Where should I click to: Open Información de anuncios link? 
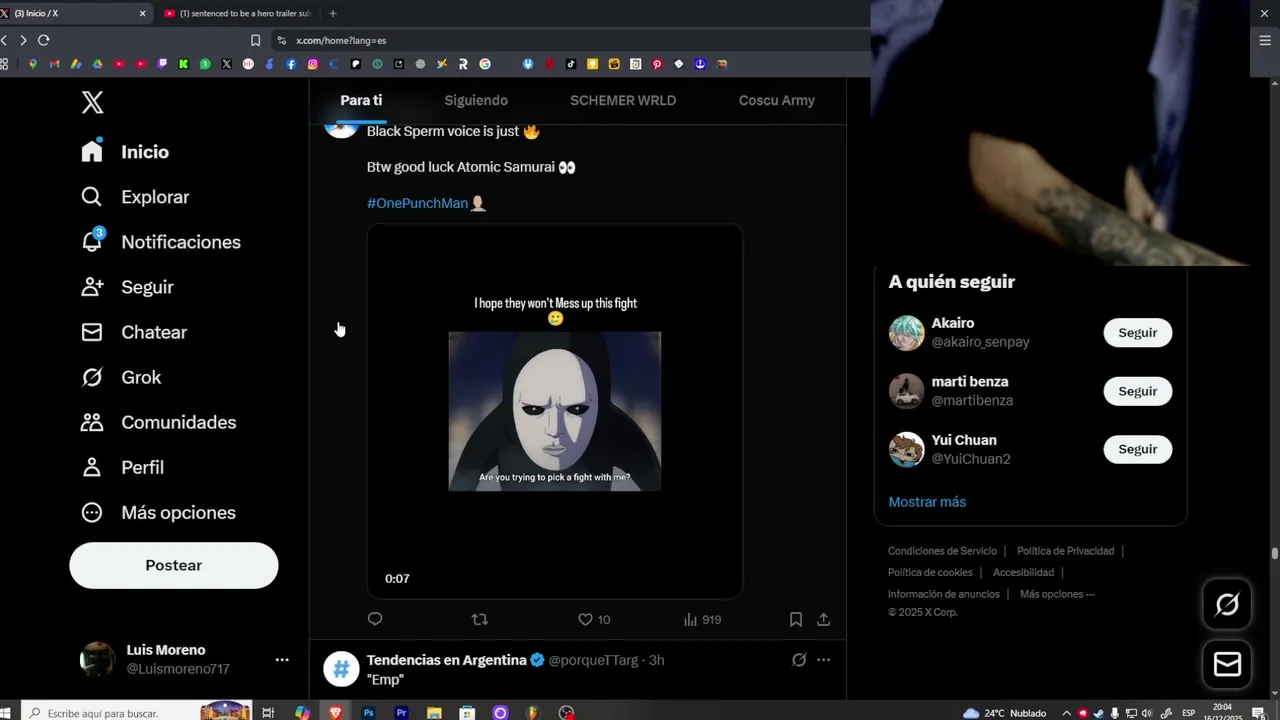(x=944, y=594)
